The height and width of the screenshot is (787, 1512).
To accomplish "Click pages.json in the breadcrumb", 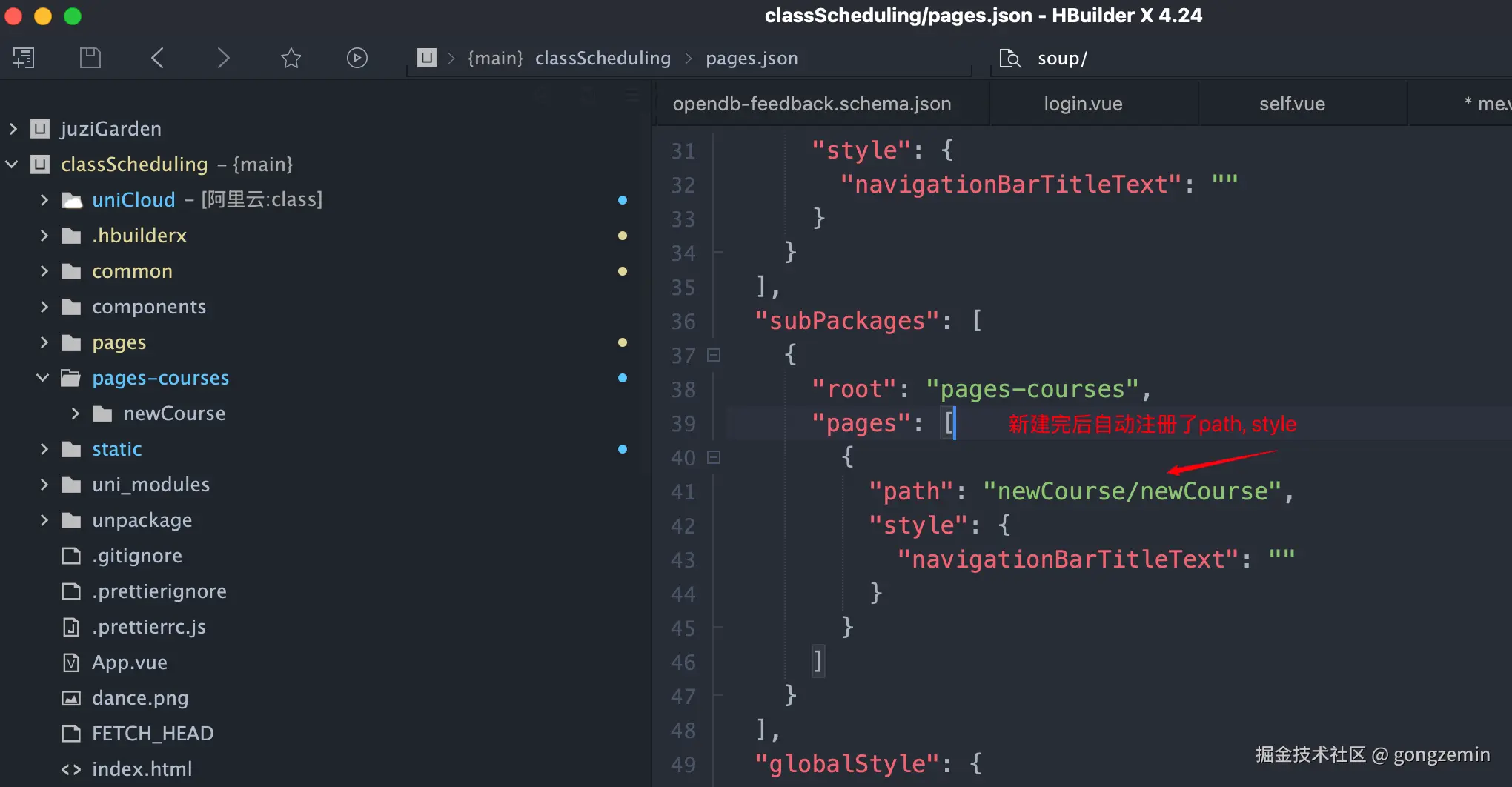I will click(x=752, y=58).
